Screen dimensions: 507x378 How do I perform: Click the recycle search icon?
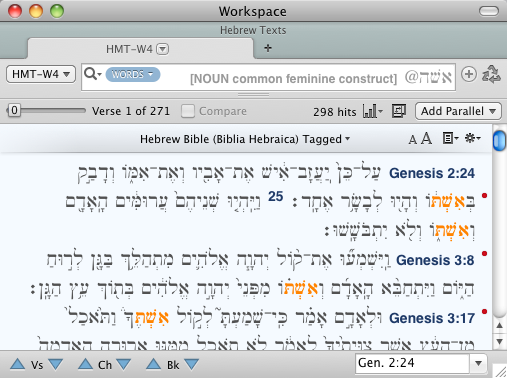coord(491,74)
